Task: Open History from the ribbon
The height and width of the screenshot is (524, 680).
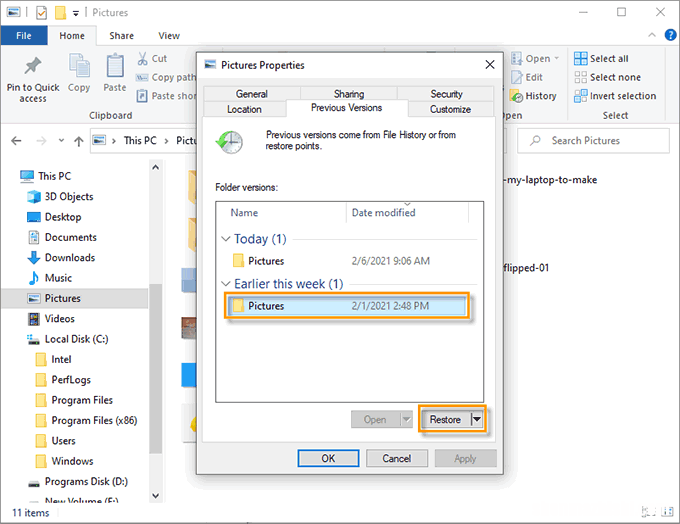Action: 533,96
